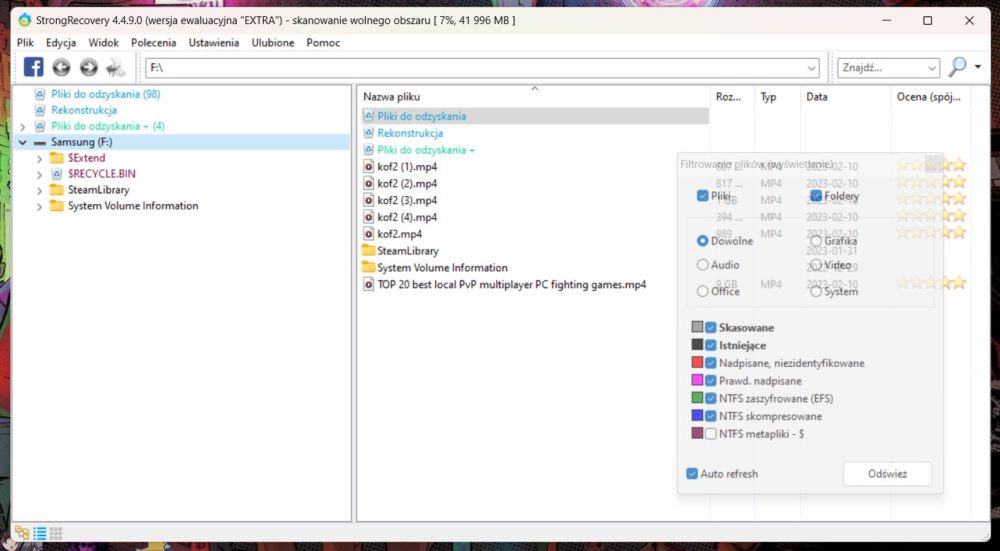Click the greyed swap-arrows toolbar icon

[116, 67]
